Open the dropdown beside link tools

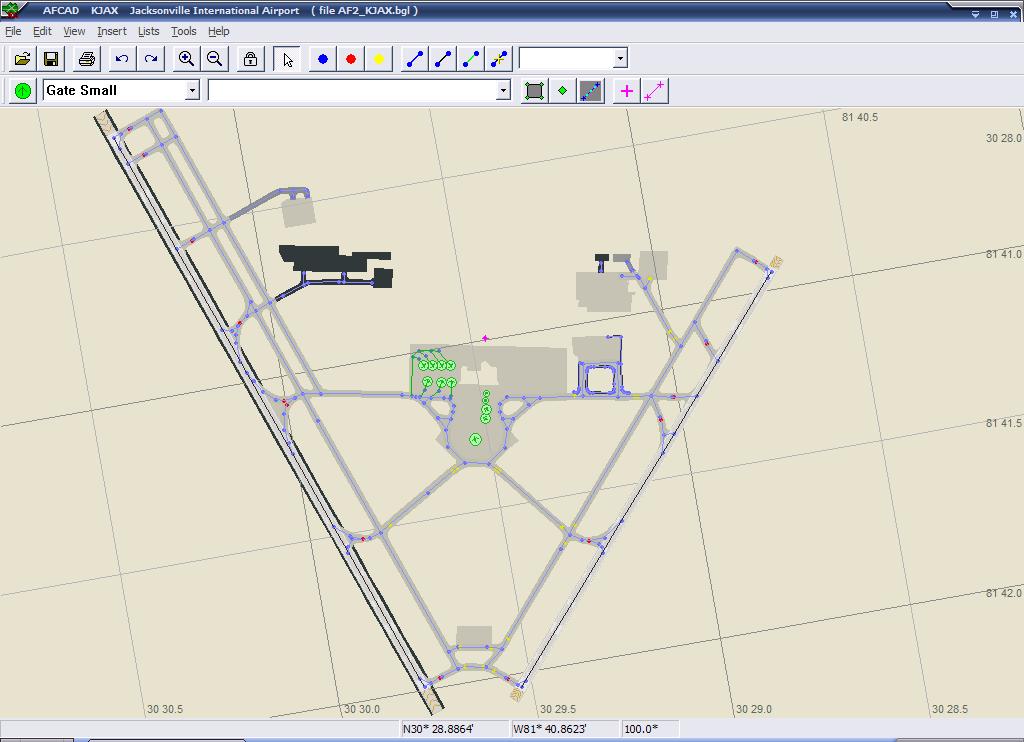(620, 59)
